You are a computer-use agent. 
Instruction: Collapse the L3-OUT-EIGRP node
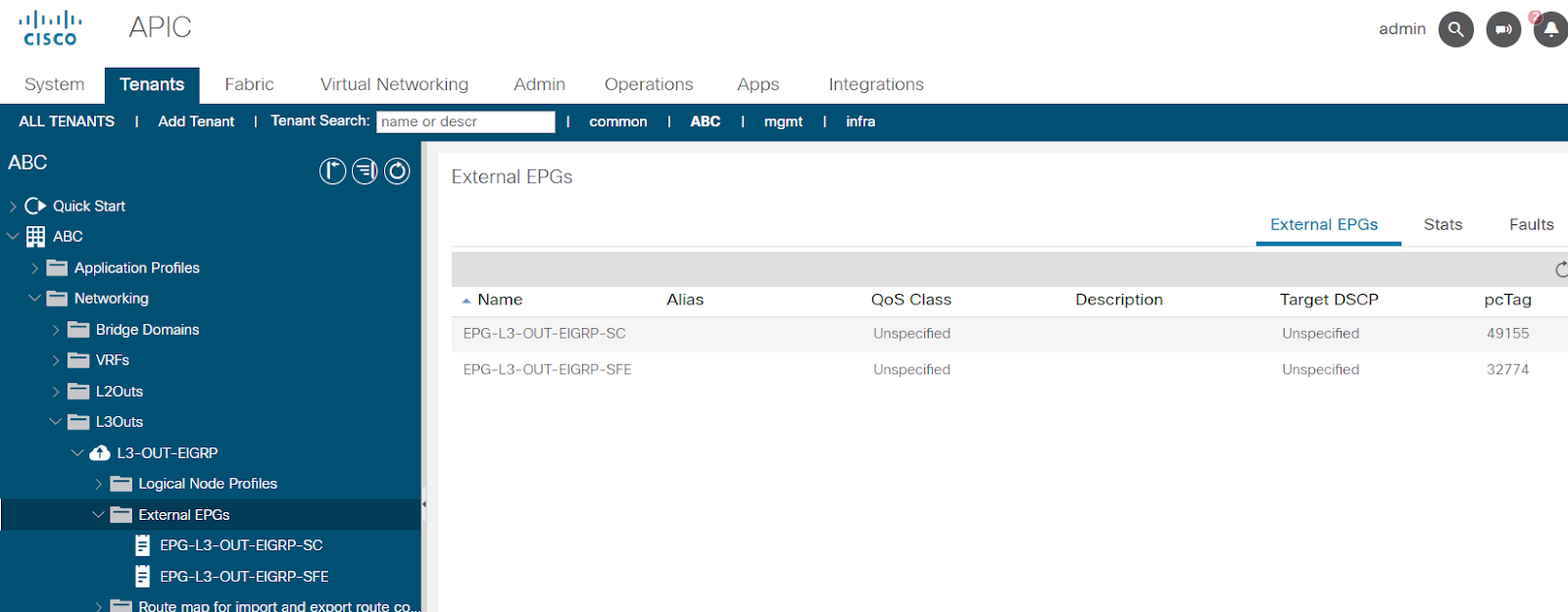77,452
